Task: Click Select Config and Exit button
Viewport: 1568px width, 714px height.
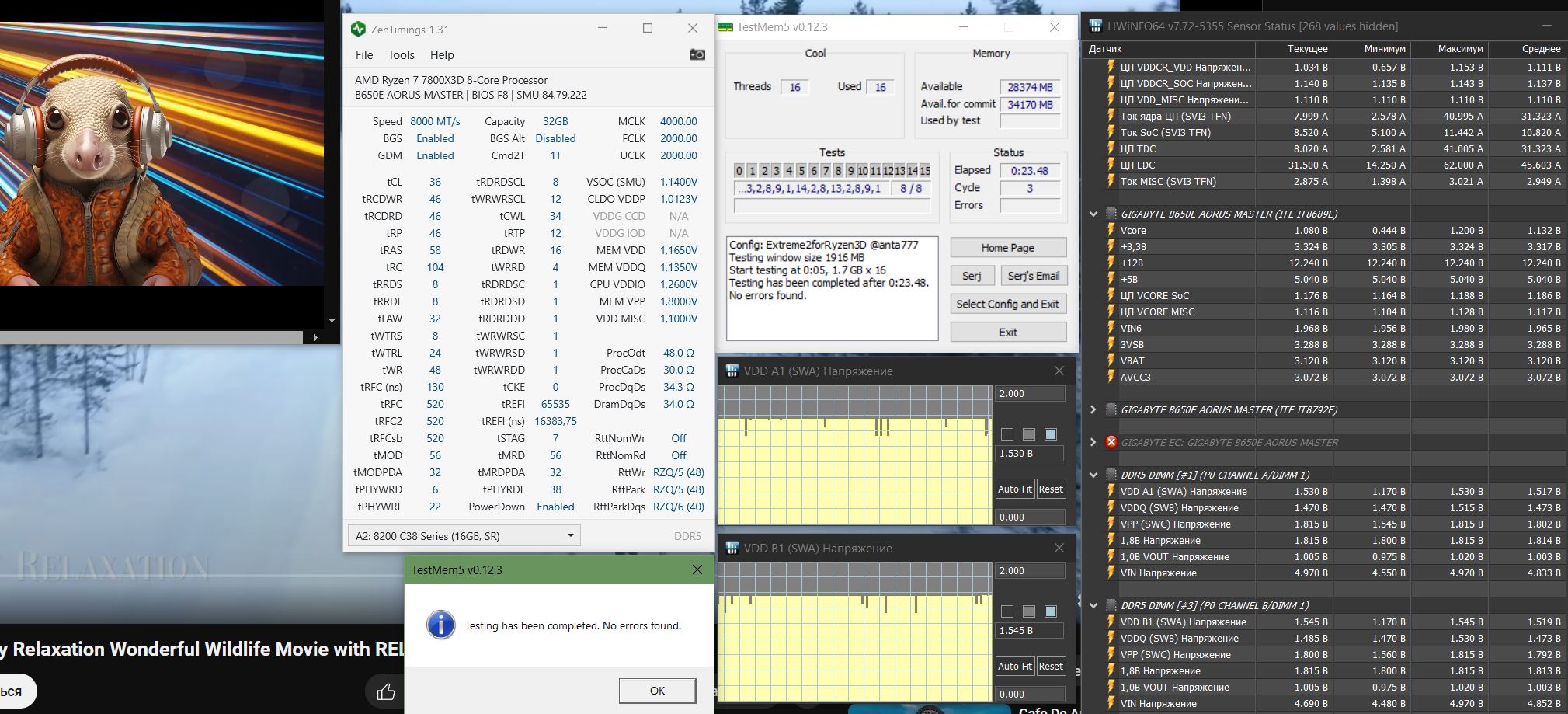Action: 1007,304
